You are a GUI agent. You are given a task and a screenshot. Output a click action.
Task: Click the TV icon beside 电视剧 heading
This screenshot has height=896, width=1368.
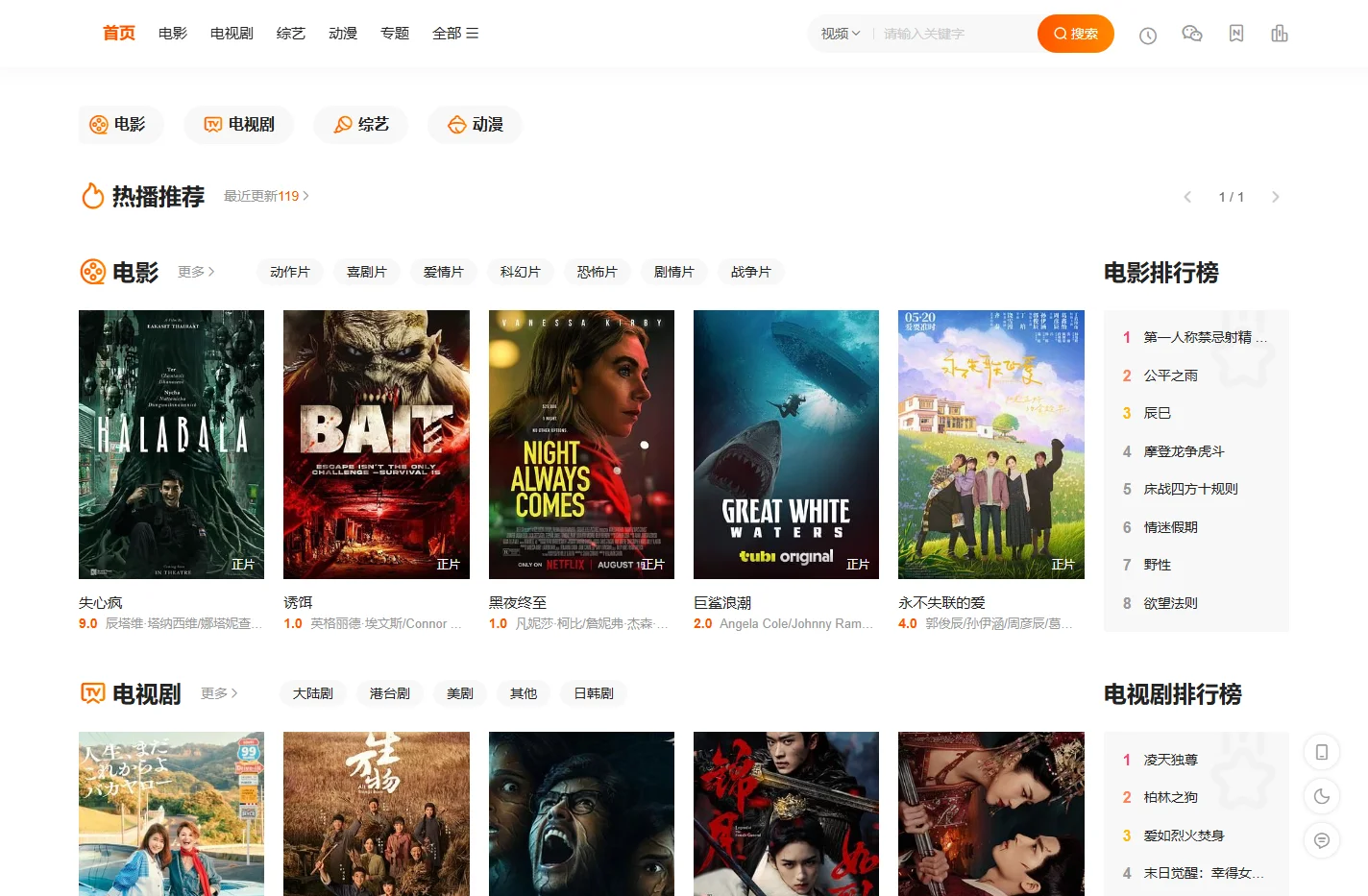[x=93, y=693]
